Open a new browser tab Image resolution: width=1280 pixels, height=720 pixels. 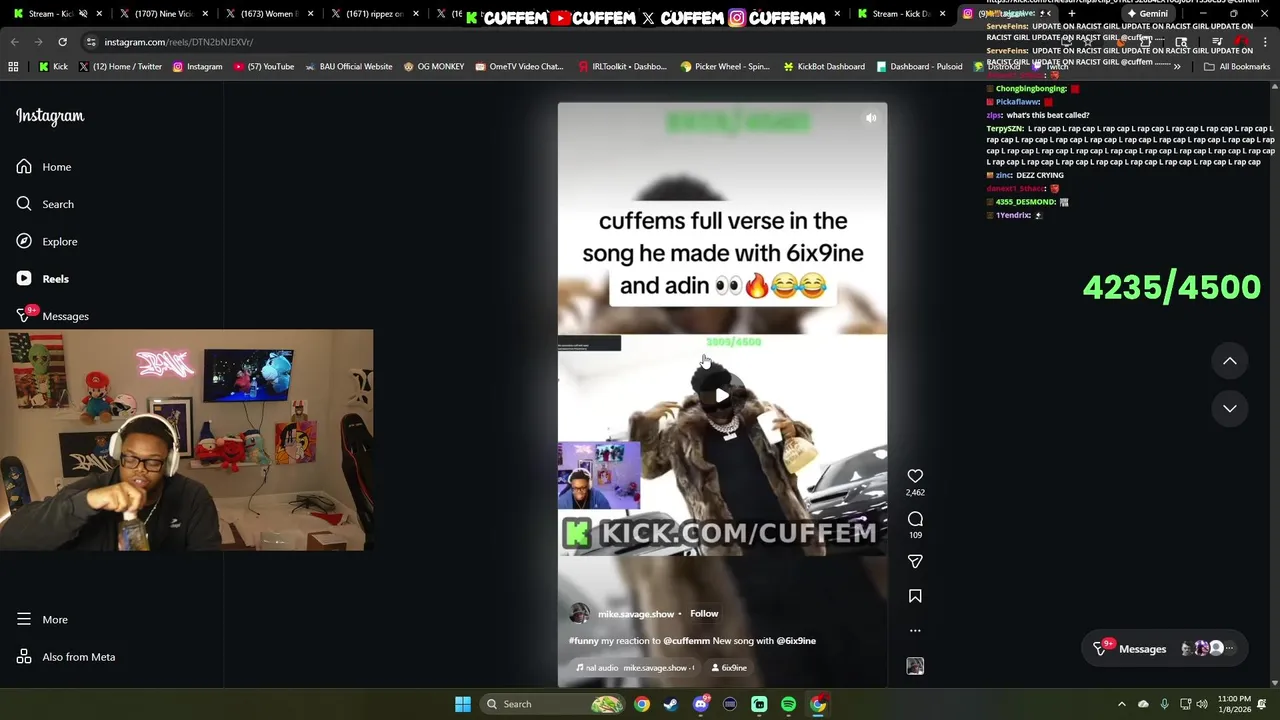[1071, 14]
